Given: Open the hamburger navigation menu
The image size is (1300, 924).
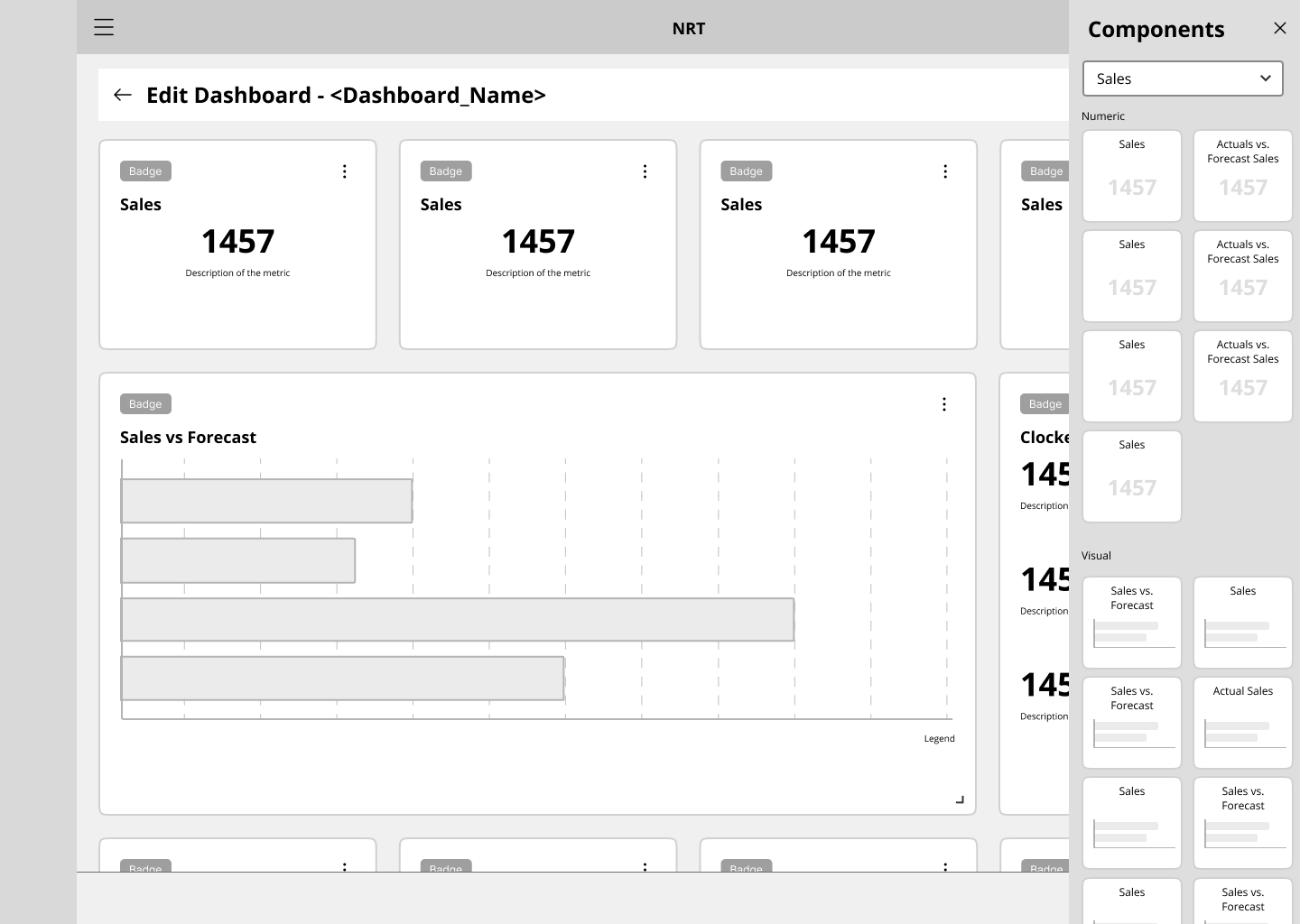Looking at the screenshot, I should (104, 27).
